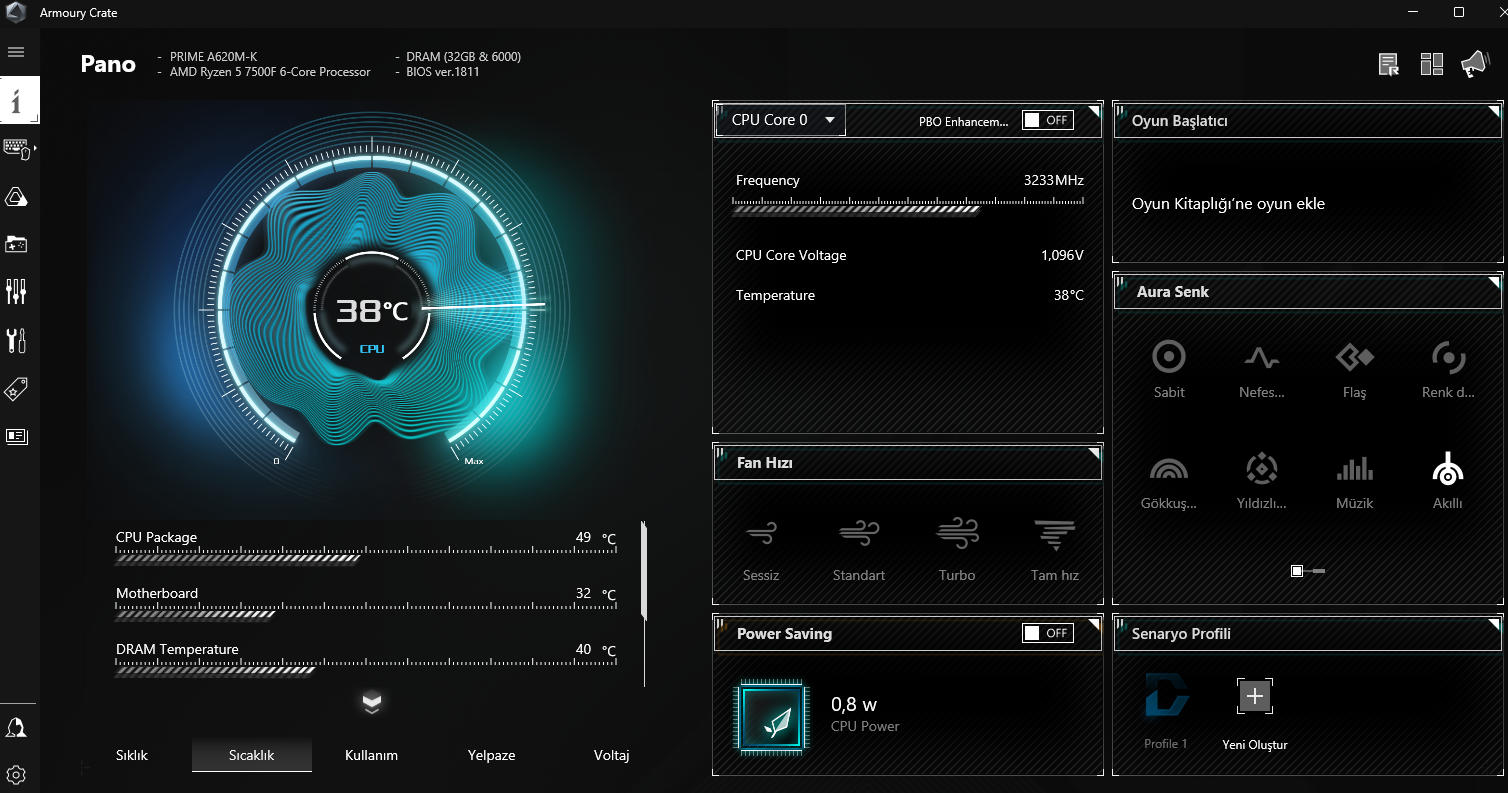This screenshot has width=1508, height=793.
Task: Open the News page icon in sidebar
Action: 16,436
